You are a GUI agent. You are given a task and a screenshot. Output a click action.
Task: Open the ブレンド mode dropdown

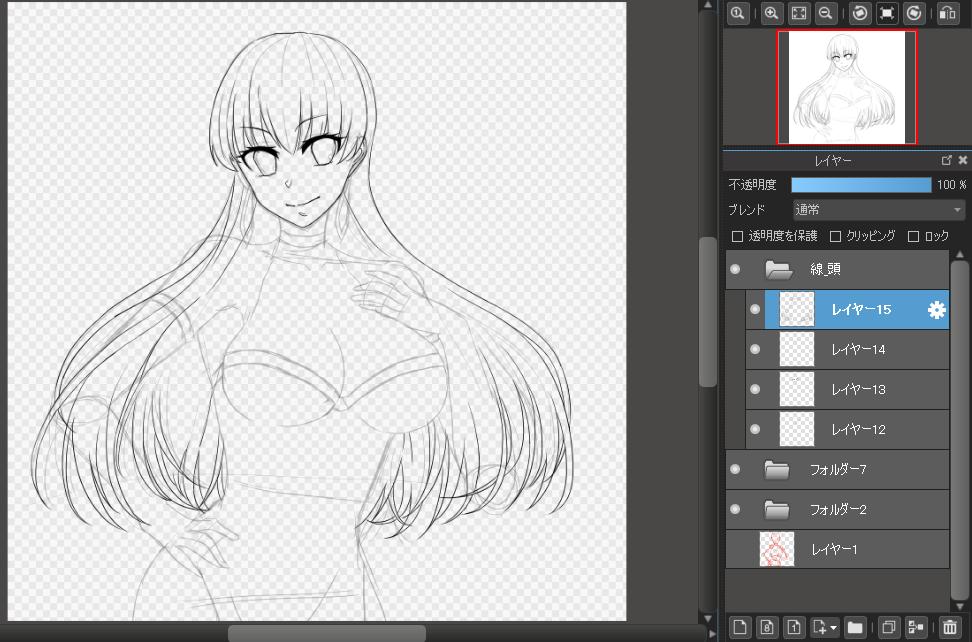[878, 210]
